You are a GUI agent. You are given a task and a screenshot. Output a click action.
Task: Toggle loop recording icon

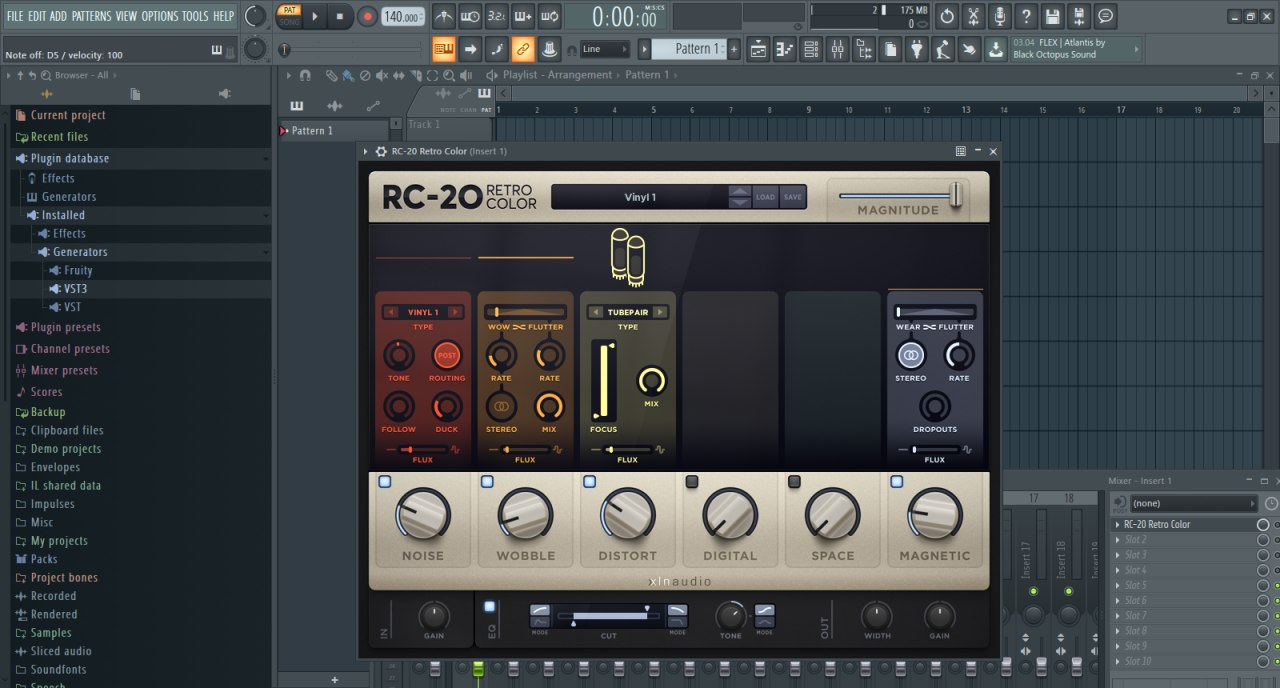pyautogui.click(x=549, y=16)
